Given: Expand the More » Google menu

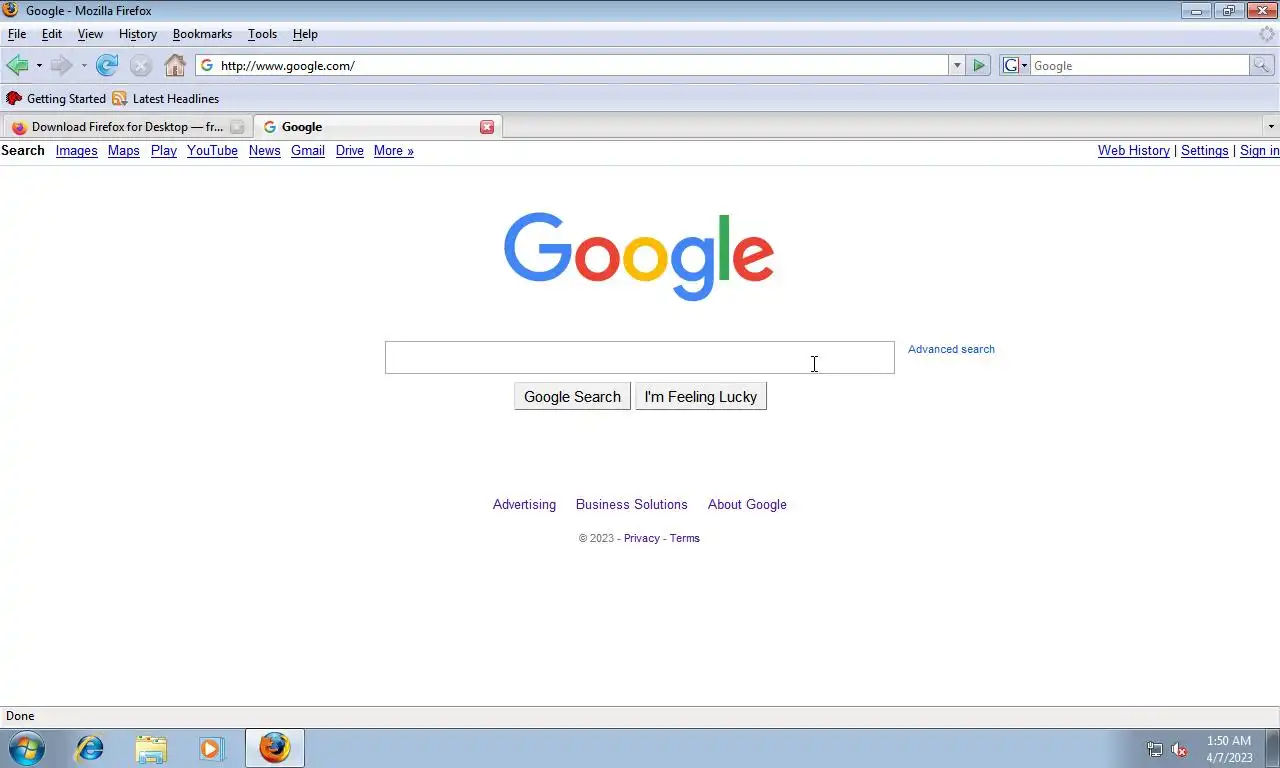Looking at the screenshot, I should [393, 151].
